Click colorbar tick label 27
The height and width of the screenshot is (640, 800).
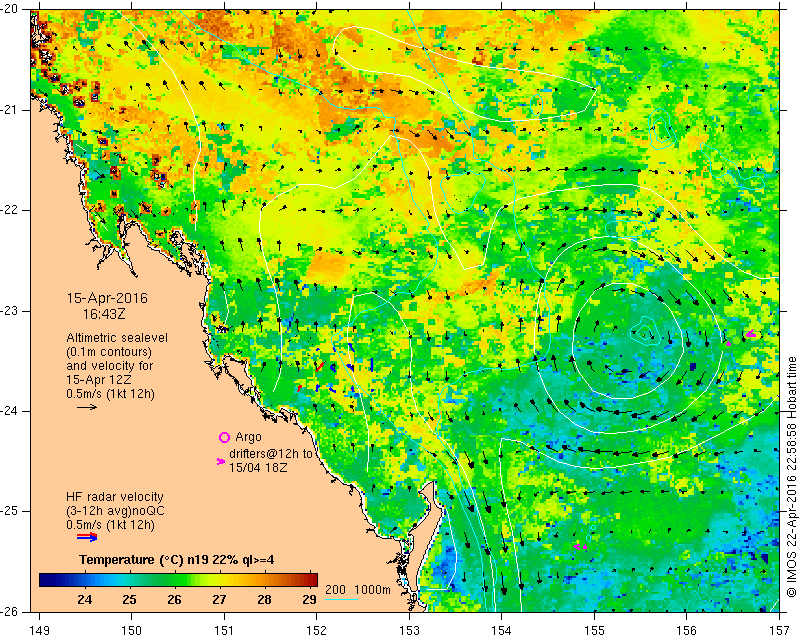pos(219,599)
